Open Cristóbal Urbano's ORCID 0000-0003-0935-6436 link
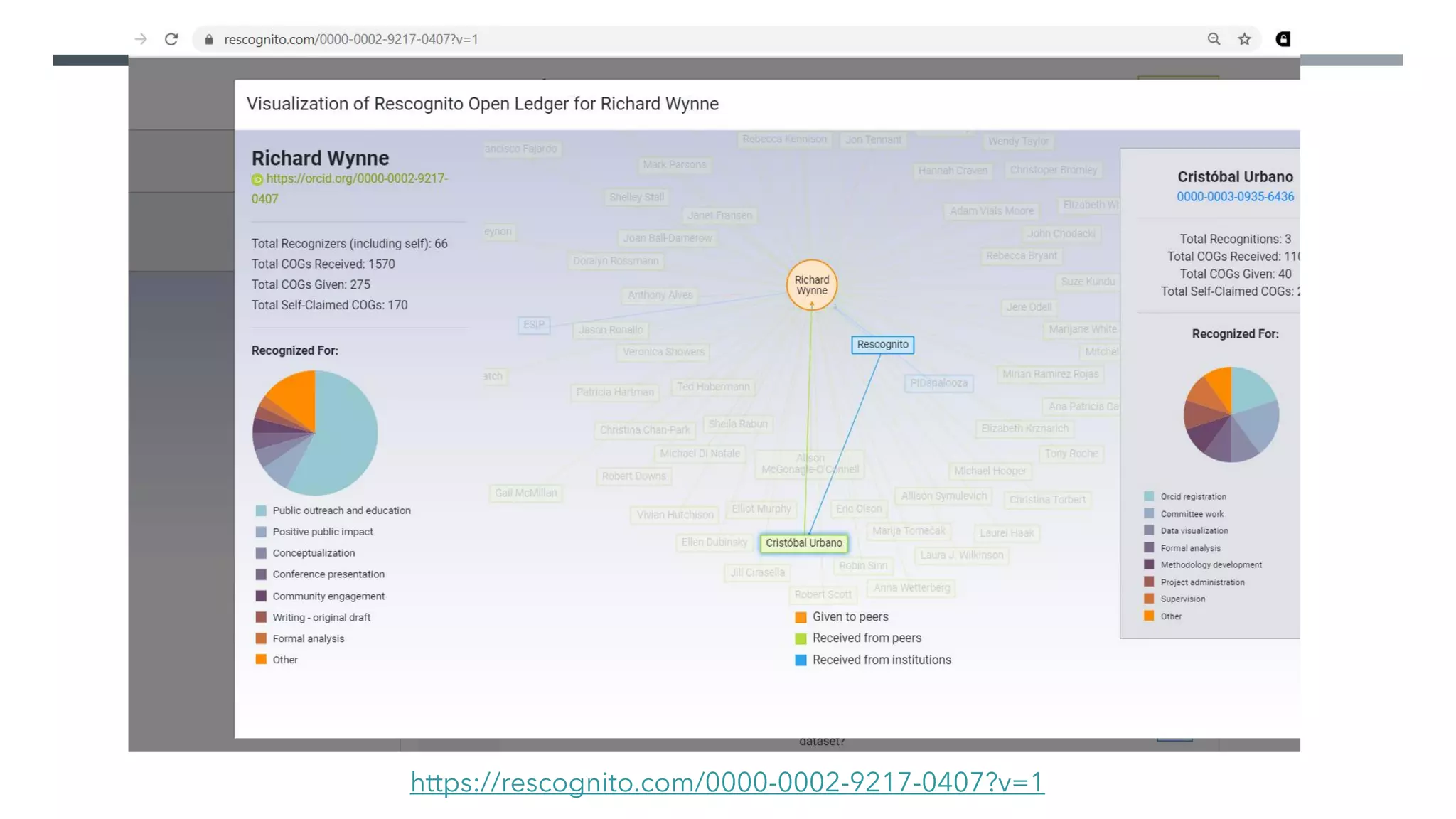This screenshot has height=819, width=1456. [1235, 197]
